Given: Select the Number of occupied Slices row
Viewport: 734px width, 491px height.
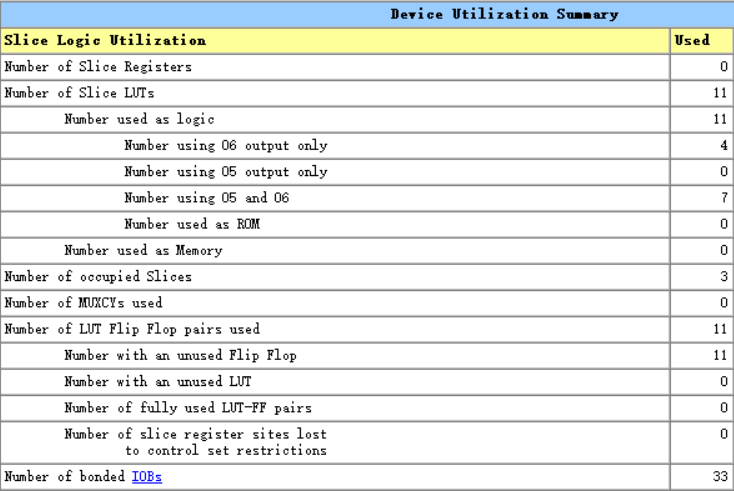Looking at the screenshot, I should 367,277.
